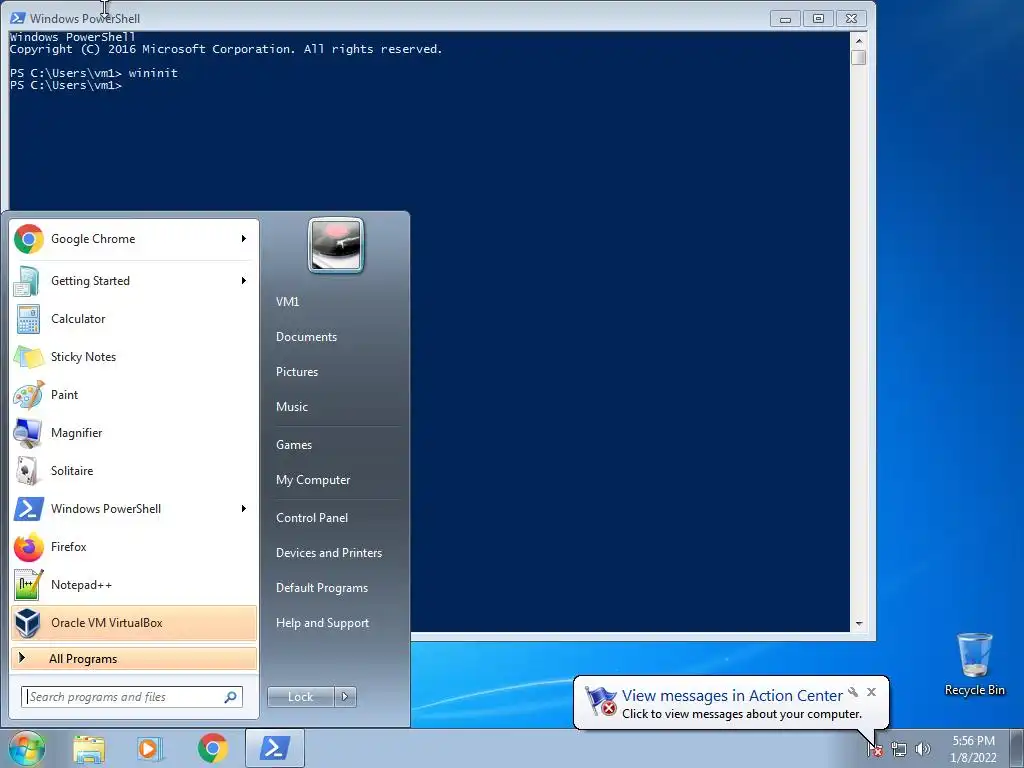The height and width of the screenshot is (768, 1024).
Task: Open Documents library
Action: [x=306, y=337]
